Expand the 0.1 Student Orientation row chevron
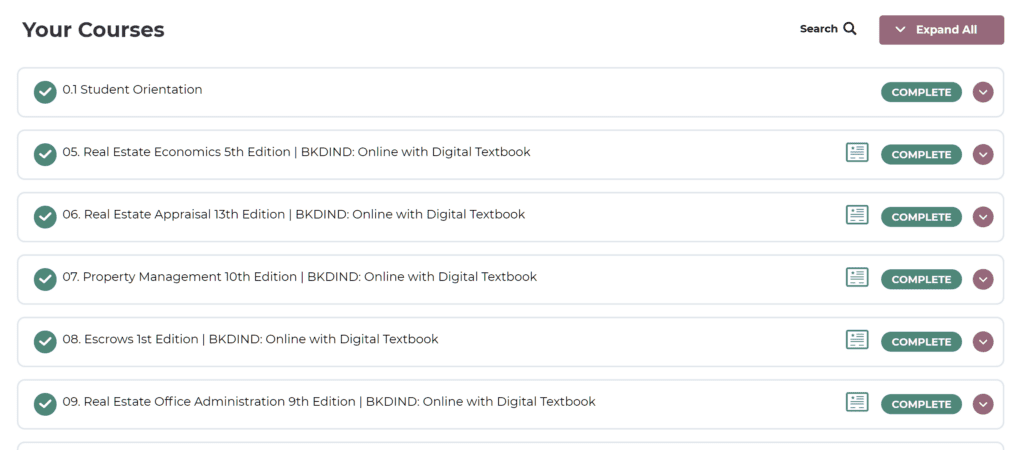 tap(983, 92)
